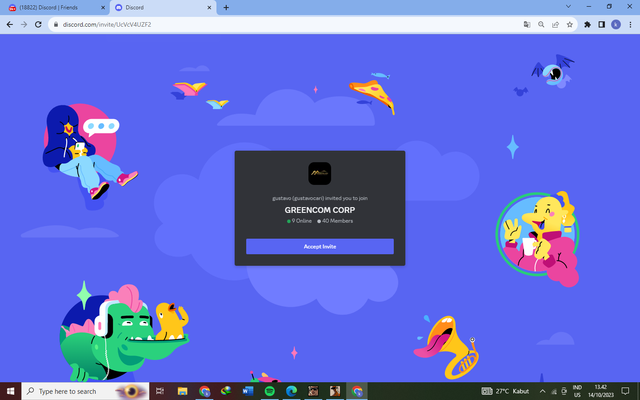Open the translate page icon
This screenshot has height=400, width=640.
click(527, 24)
